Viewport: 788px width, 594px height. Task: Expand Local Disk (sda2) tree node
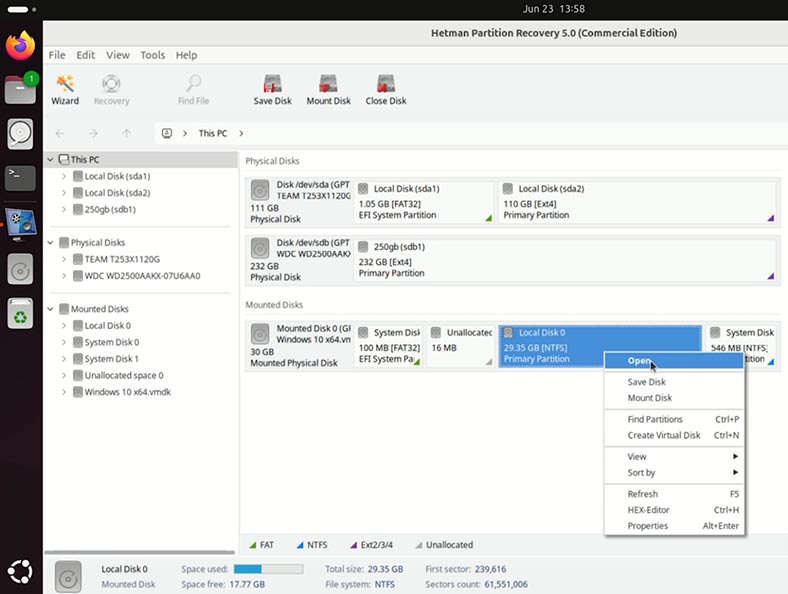(64, 192)
